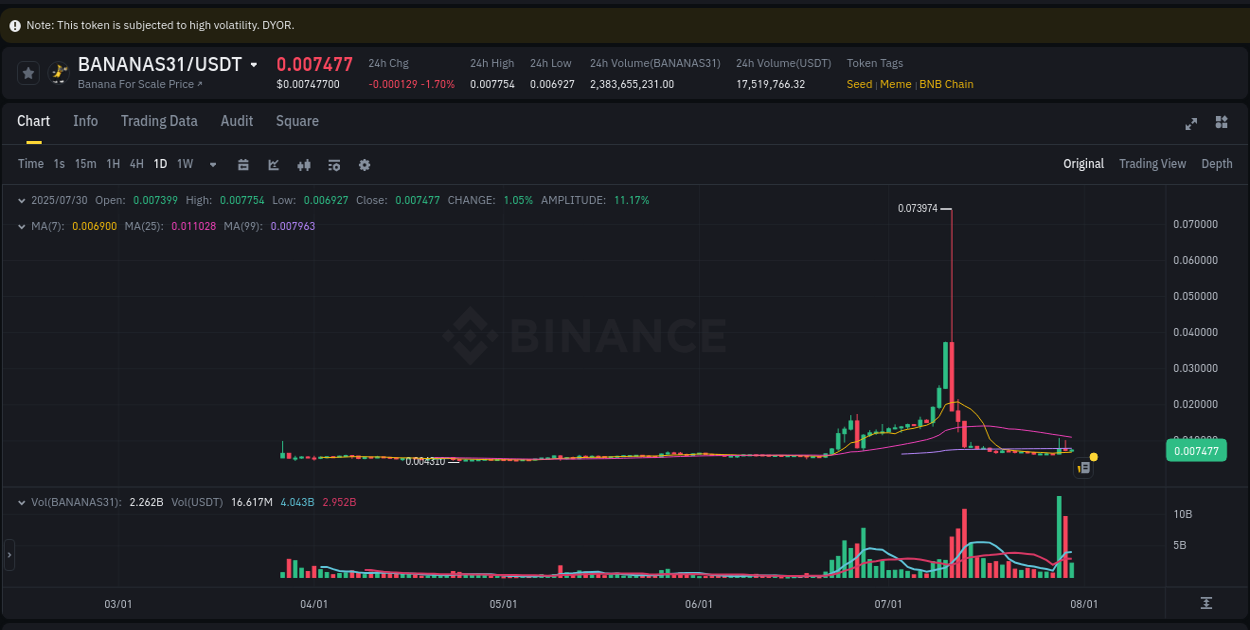Switch to the Trading Data tab

(x=159, y=121)
